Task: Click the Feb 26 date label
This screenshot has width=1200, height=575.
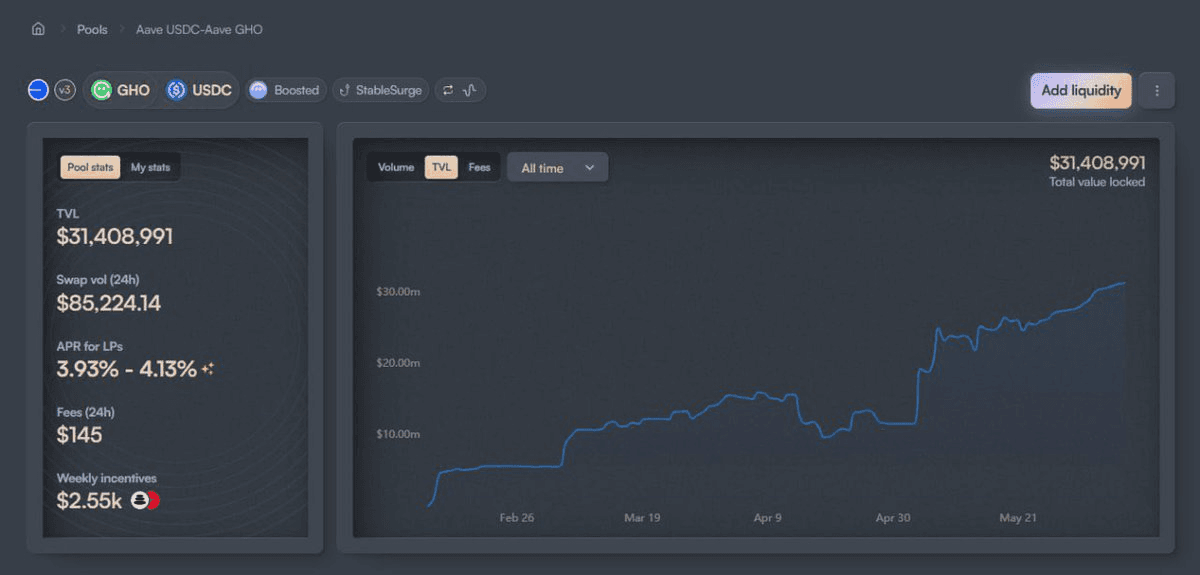Action: 517,518
